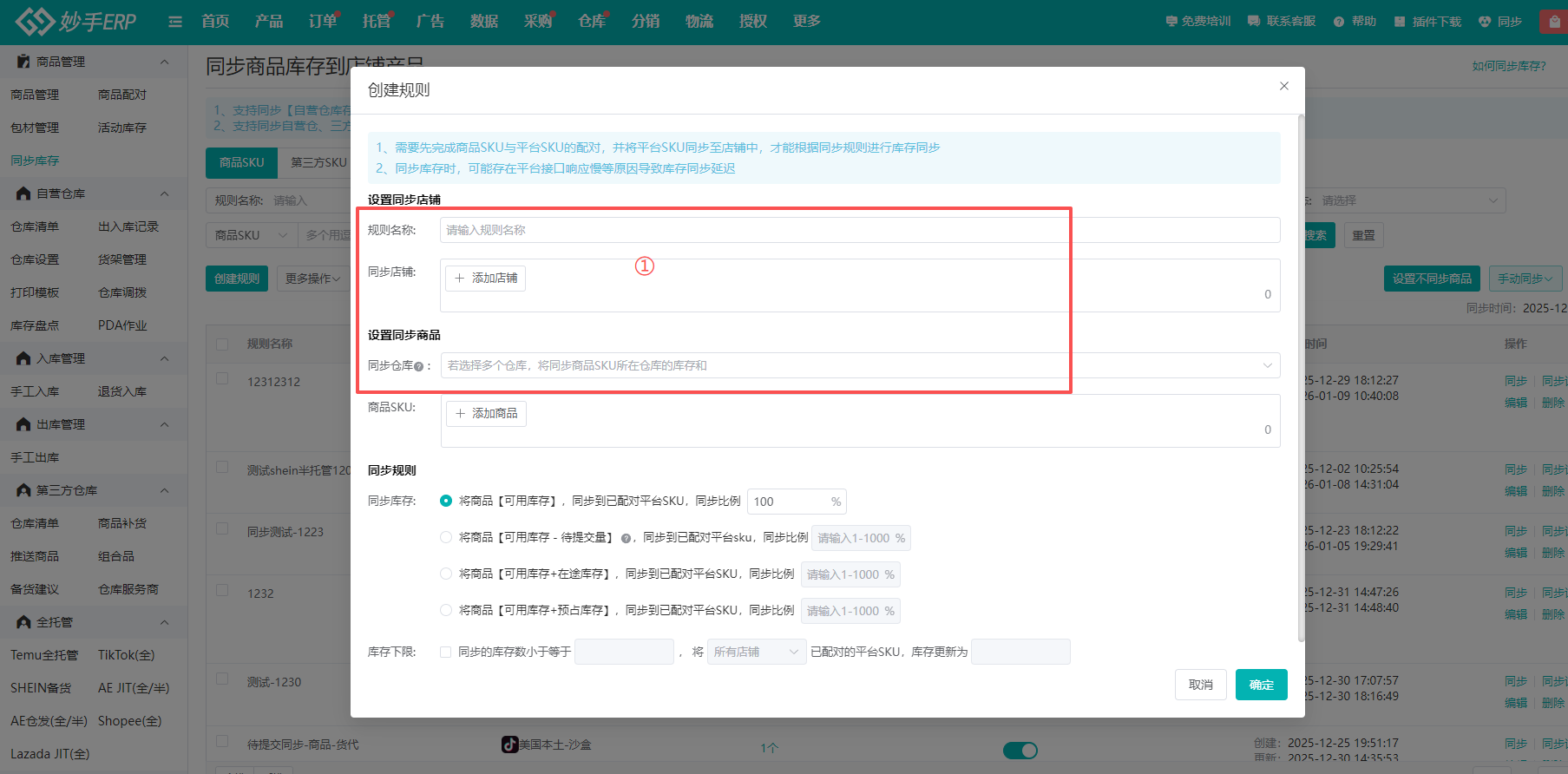
Task: Open the 同步仓库 warehouse dropdown
Action: pos(860,365)
